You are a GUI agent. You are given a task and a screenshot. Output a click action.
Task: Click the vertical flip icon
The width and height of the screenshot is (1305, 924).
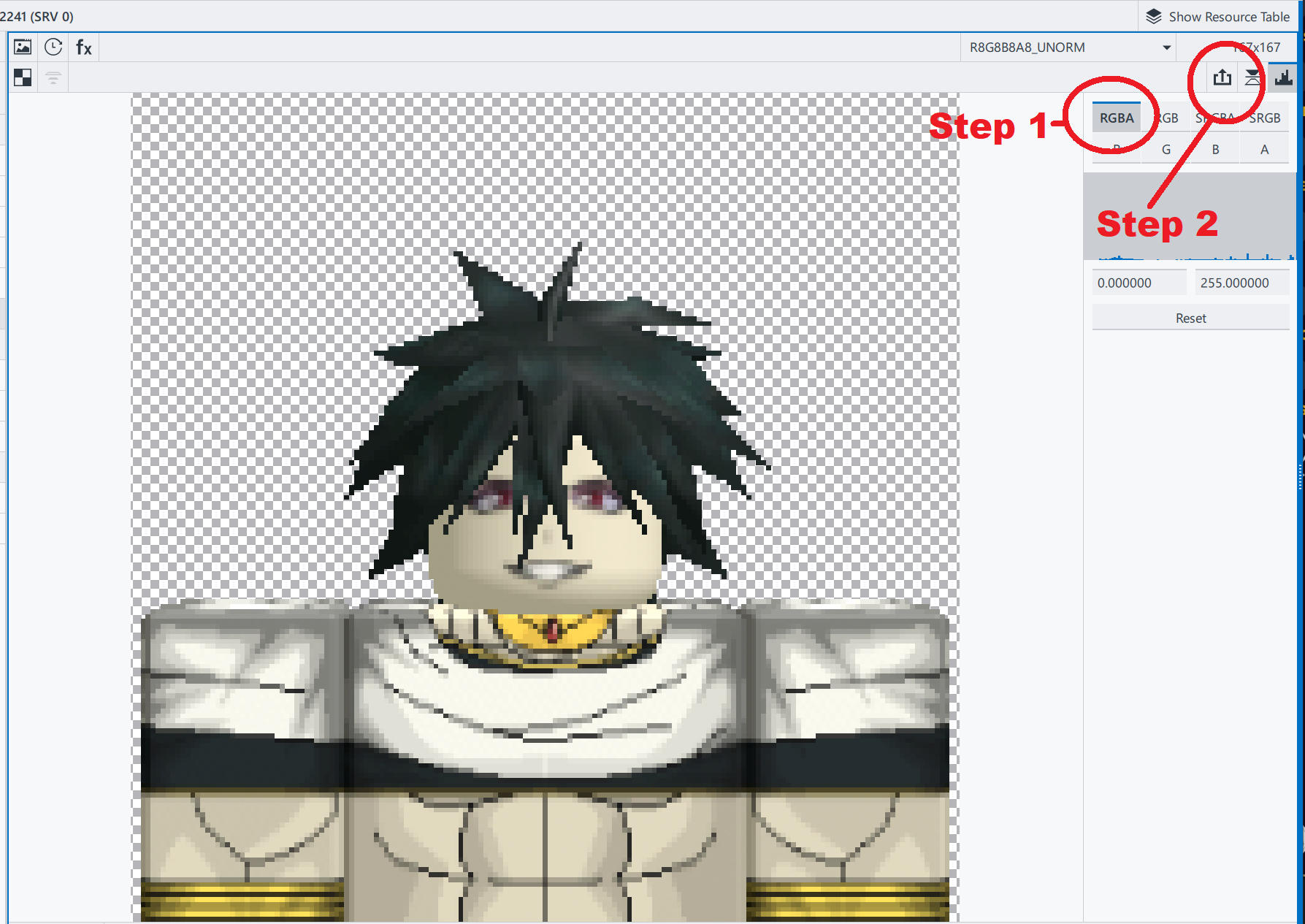[x=1253, y=77]
